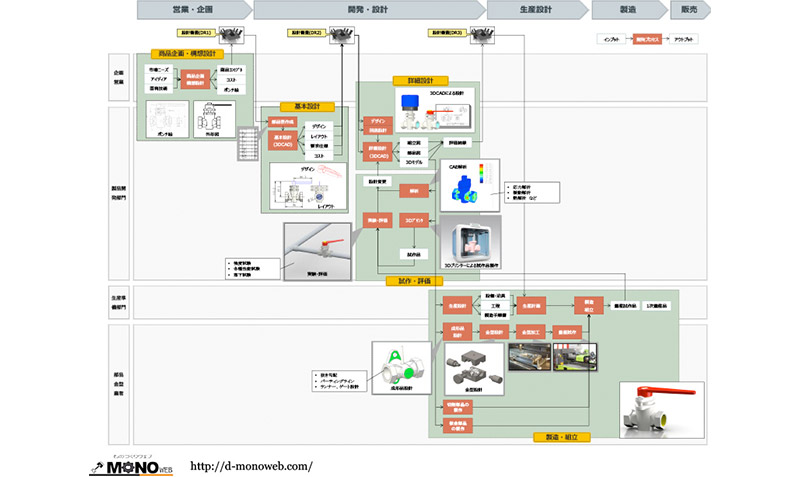Viewport: 800px width, 477px height.
Task: Click the MONOweb logo
Action: coord(123,464)
